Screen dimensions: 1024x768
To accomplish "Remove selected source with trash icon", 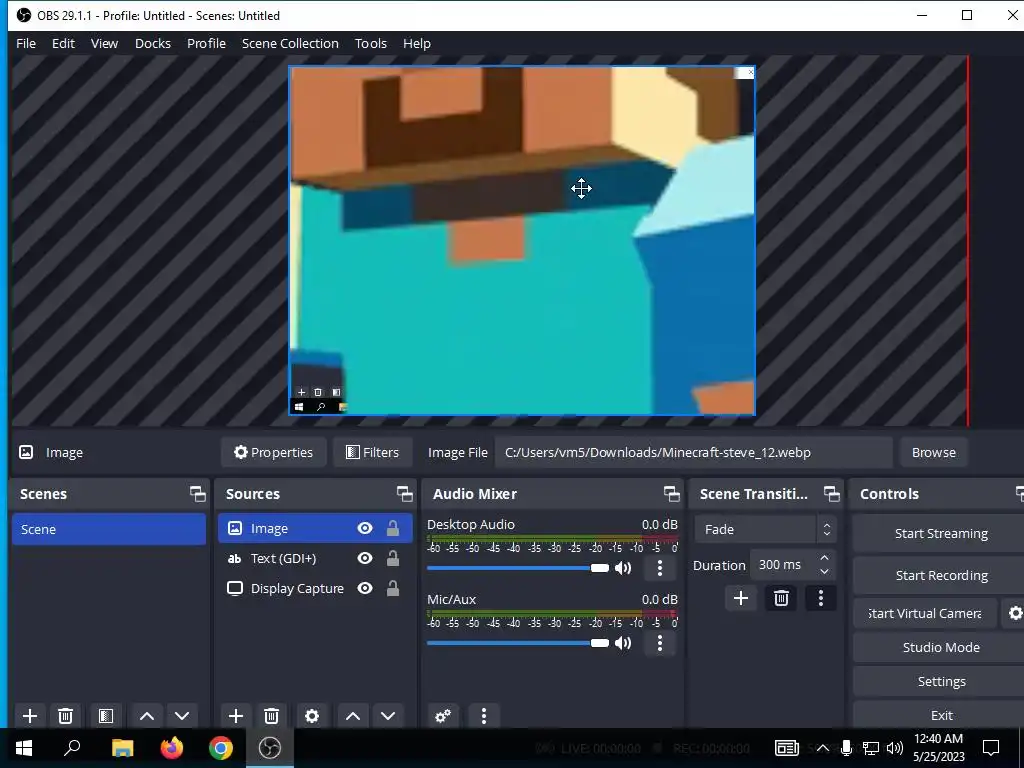I will [x=272, y=716].
